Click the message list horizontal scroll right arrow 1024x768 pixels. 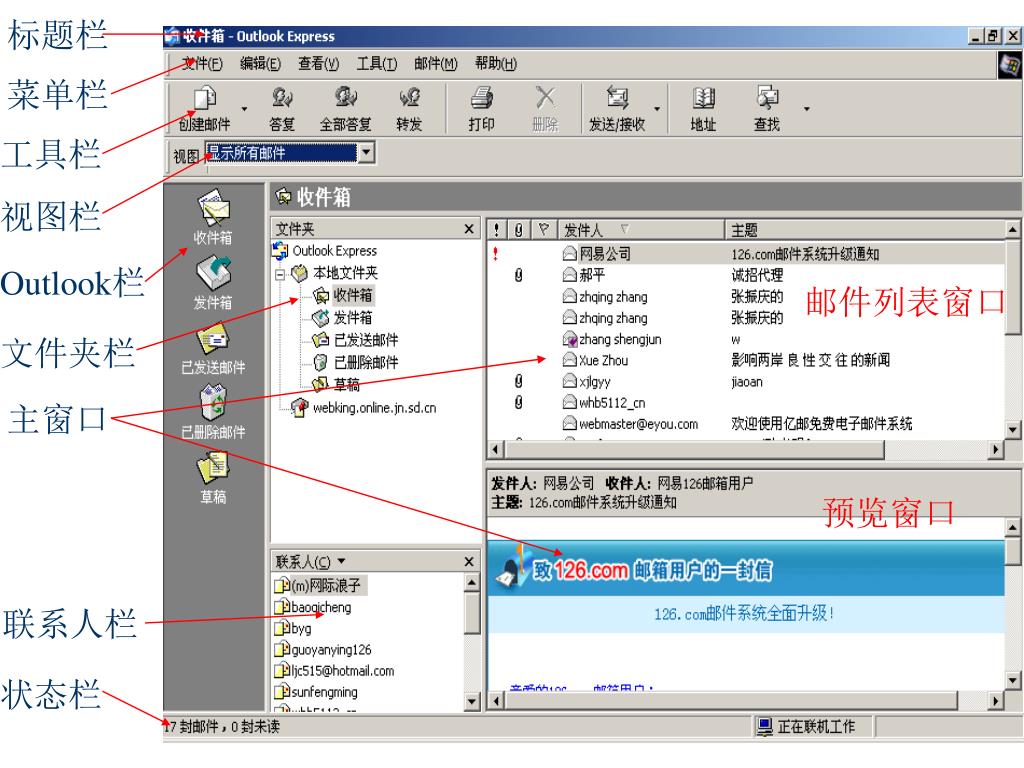[996, 449]
